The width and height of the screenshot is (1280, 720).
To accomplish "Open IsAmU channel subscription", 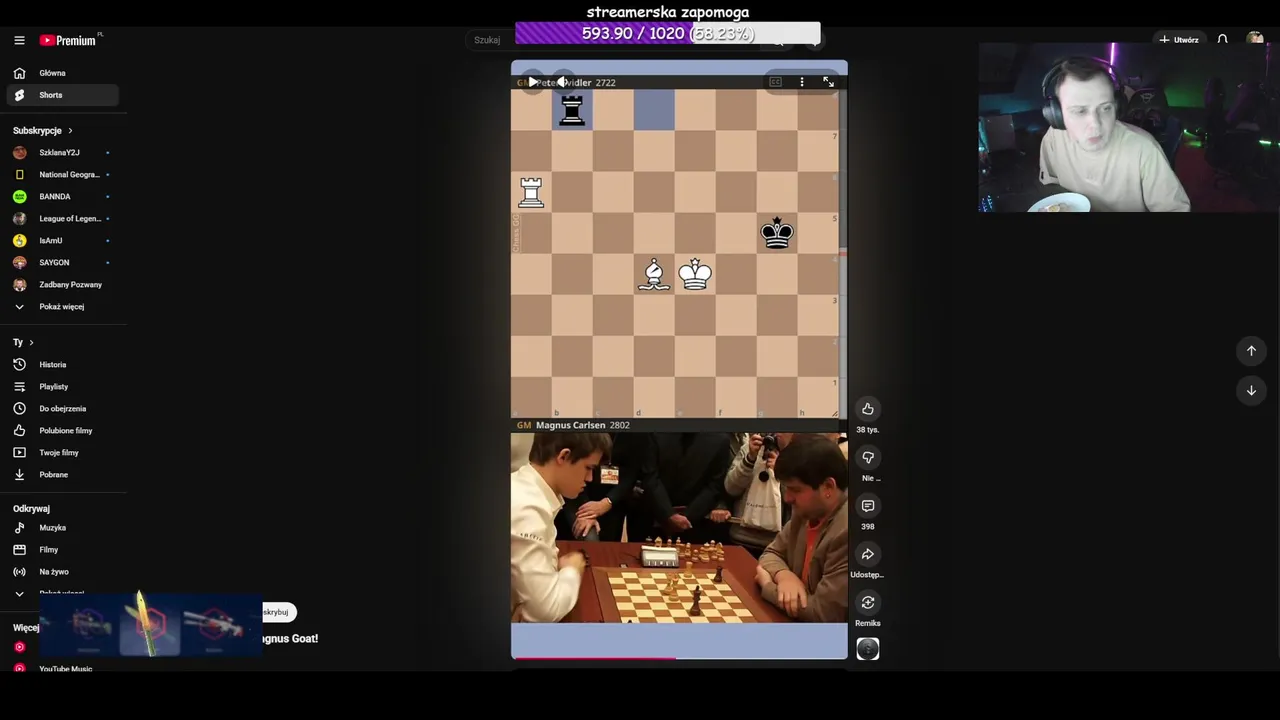I will (x=62, y=241).
